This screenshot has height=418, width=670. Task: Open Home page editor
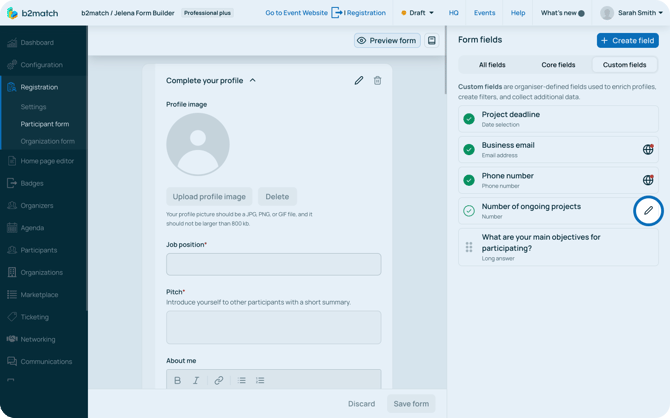point(47,161)
